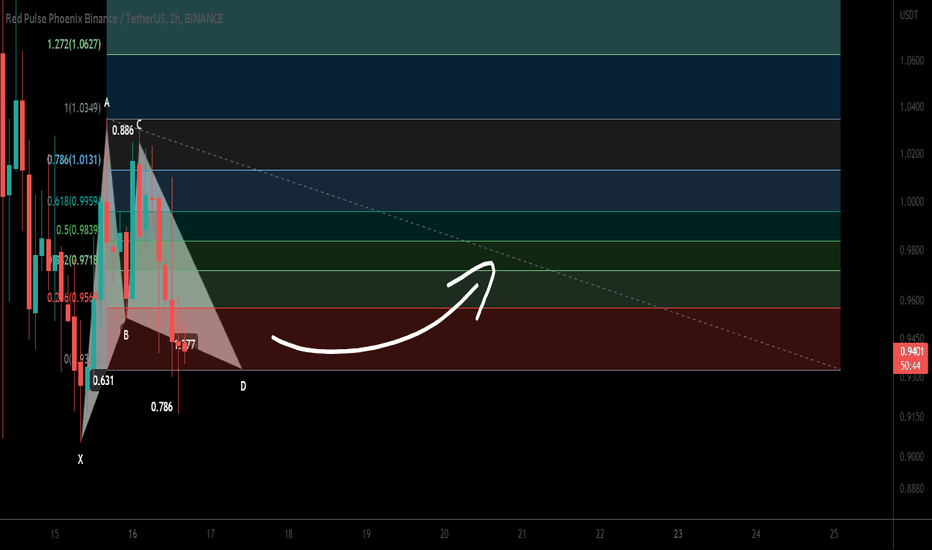Click the 0.9000 price axis label
Image resolution: width=932 pixels, height=550 pixels.
coord(912,457)
